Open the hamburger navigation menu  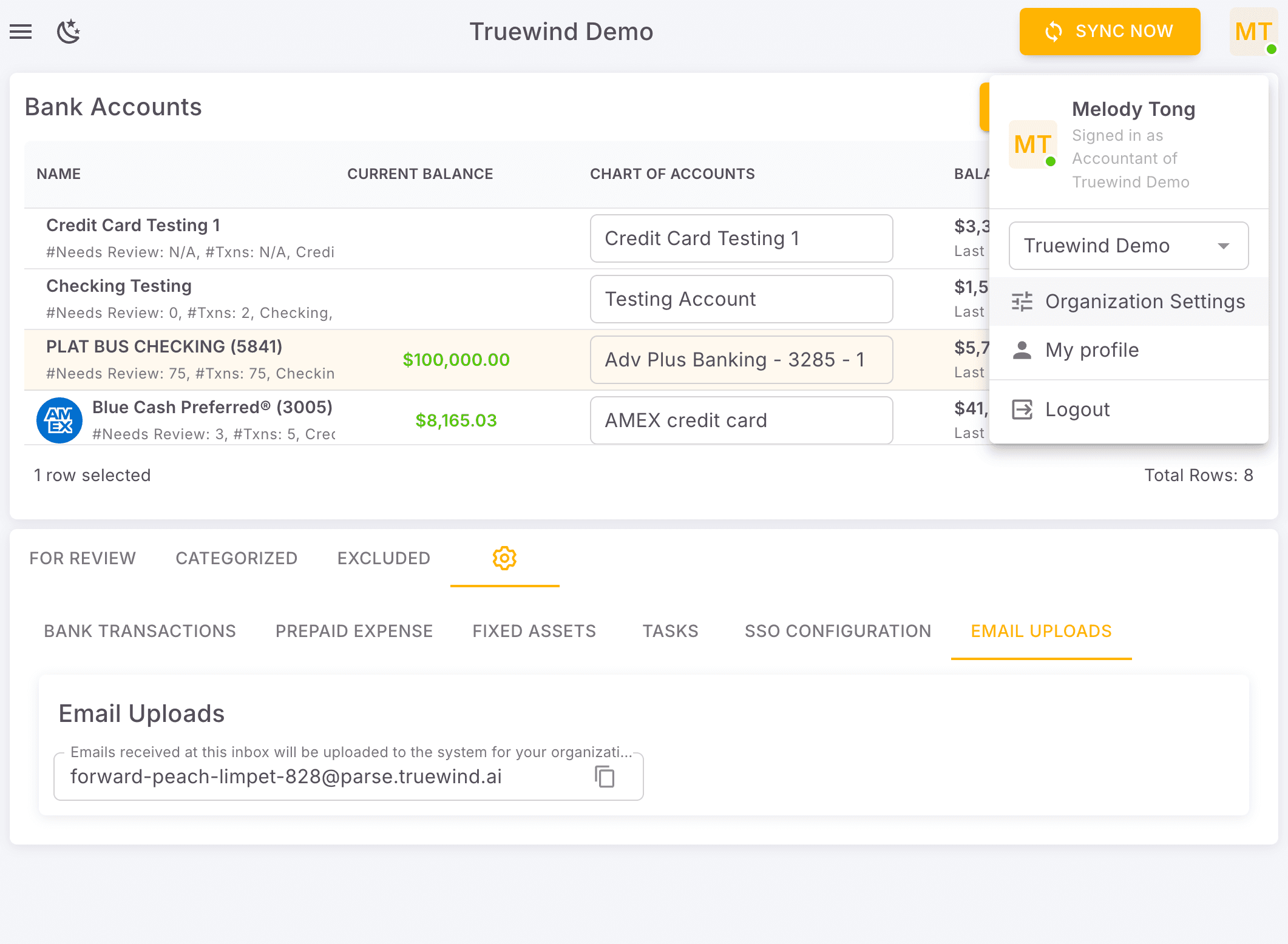click(x=21, y=32)
